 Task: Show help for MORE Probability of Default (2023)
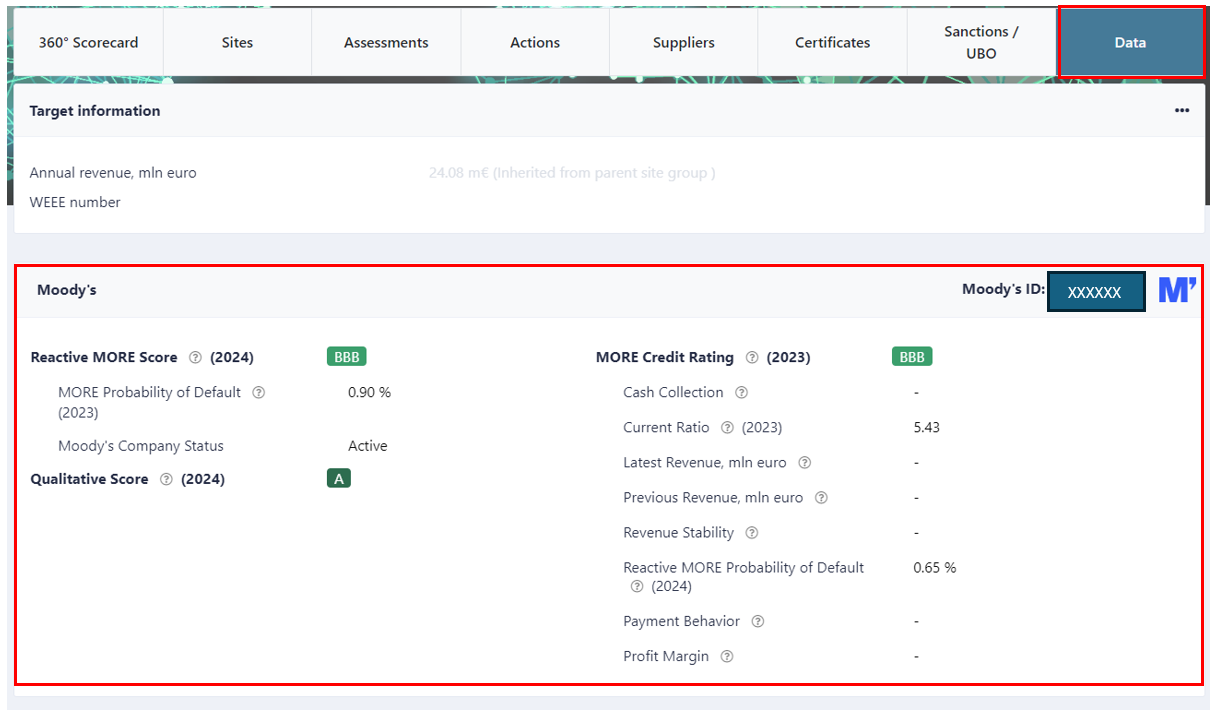pos(259,392)
